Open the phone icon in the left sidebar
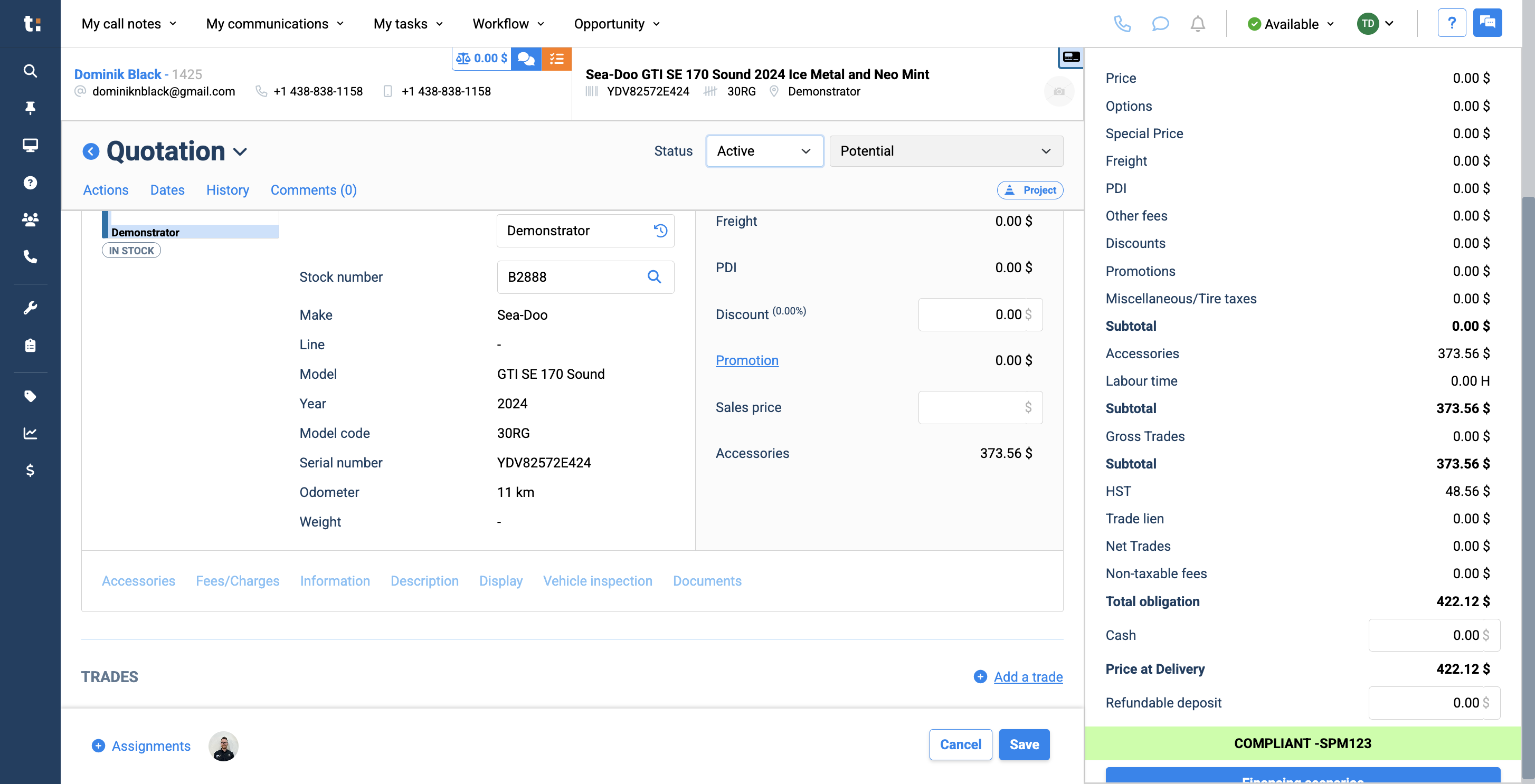The width and height of the screenshot is (1535, 784). [x=30, y=257]
